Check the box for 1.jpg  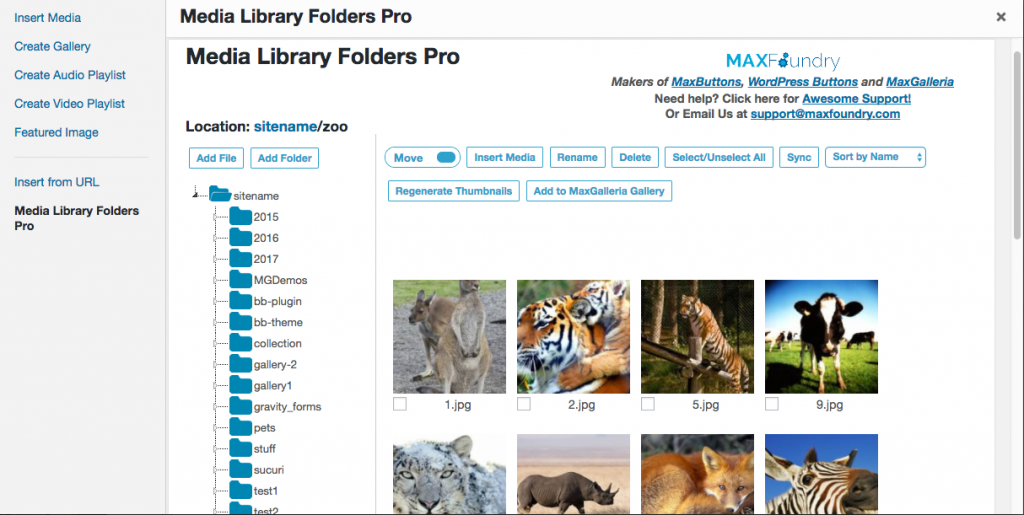click(x=400, y=404)
